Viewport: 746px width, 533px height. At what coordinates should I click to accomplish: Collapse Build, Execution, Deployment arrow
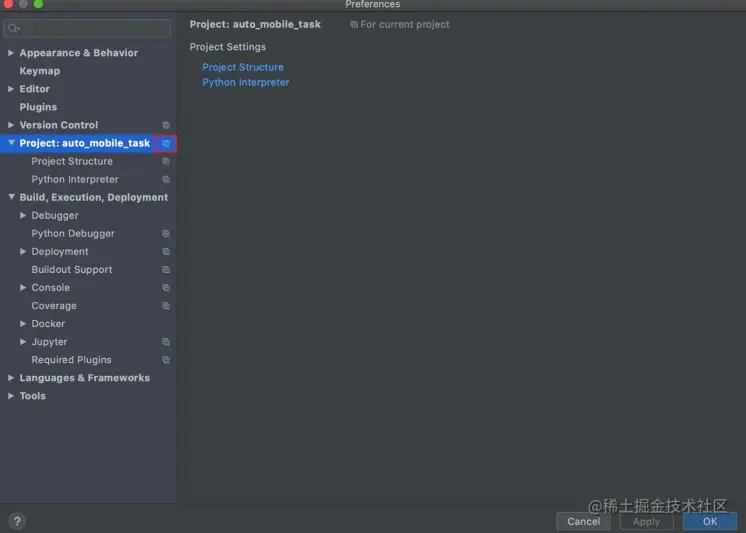click(11, 197)
